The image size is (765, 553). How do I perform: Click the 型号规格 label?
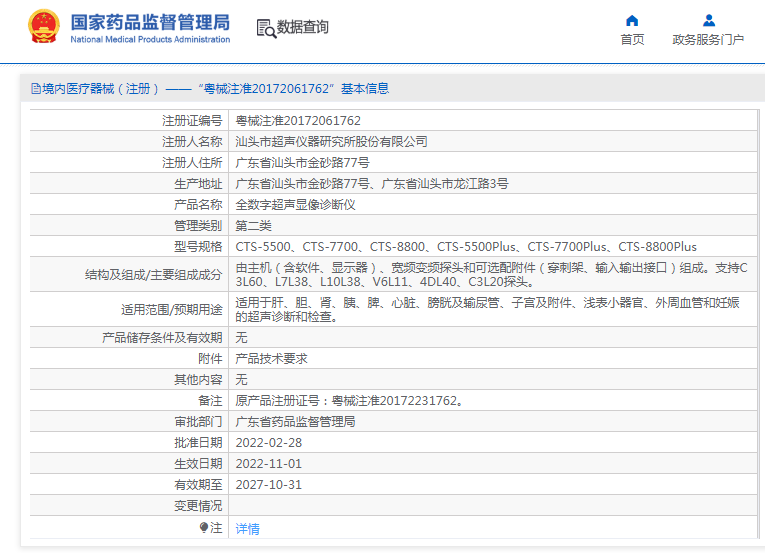click(x=198, y=246)
